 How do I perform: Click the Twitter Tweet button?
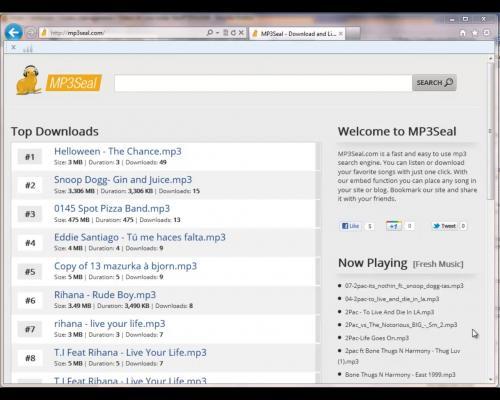(445, 226)
